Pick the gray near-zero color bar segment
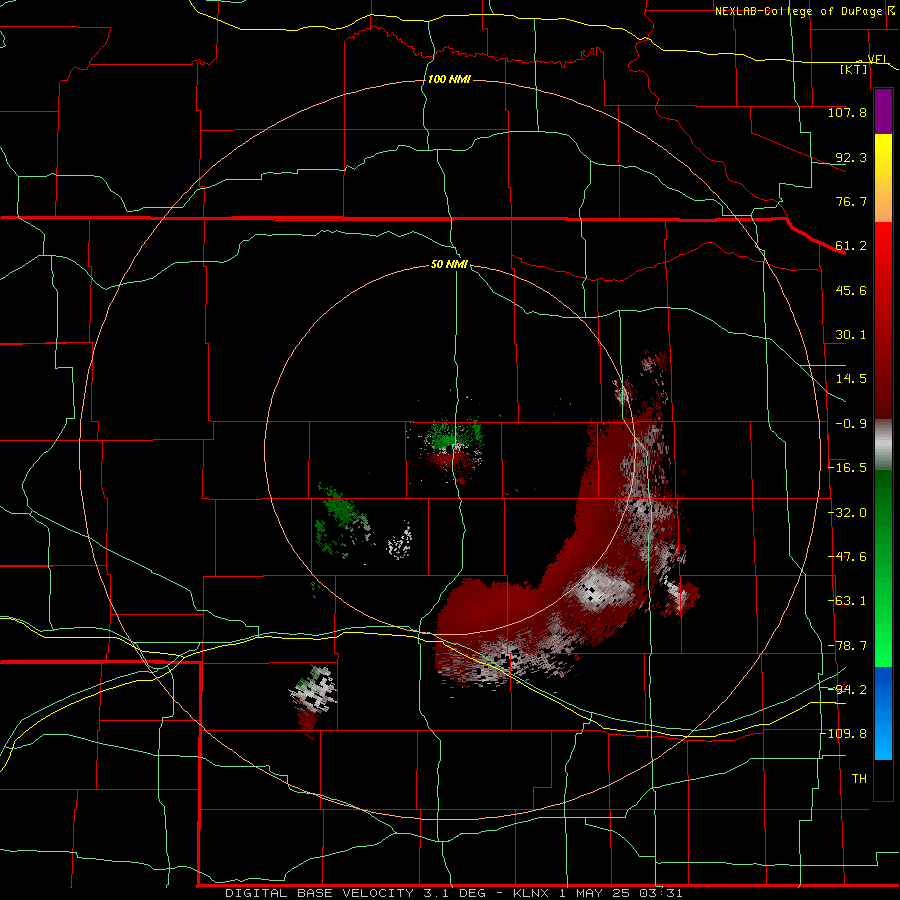The width and height of the screenshot is (900, 900). point(883,445)
